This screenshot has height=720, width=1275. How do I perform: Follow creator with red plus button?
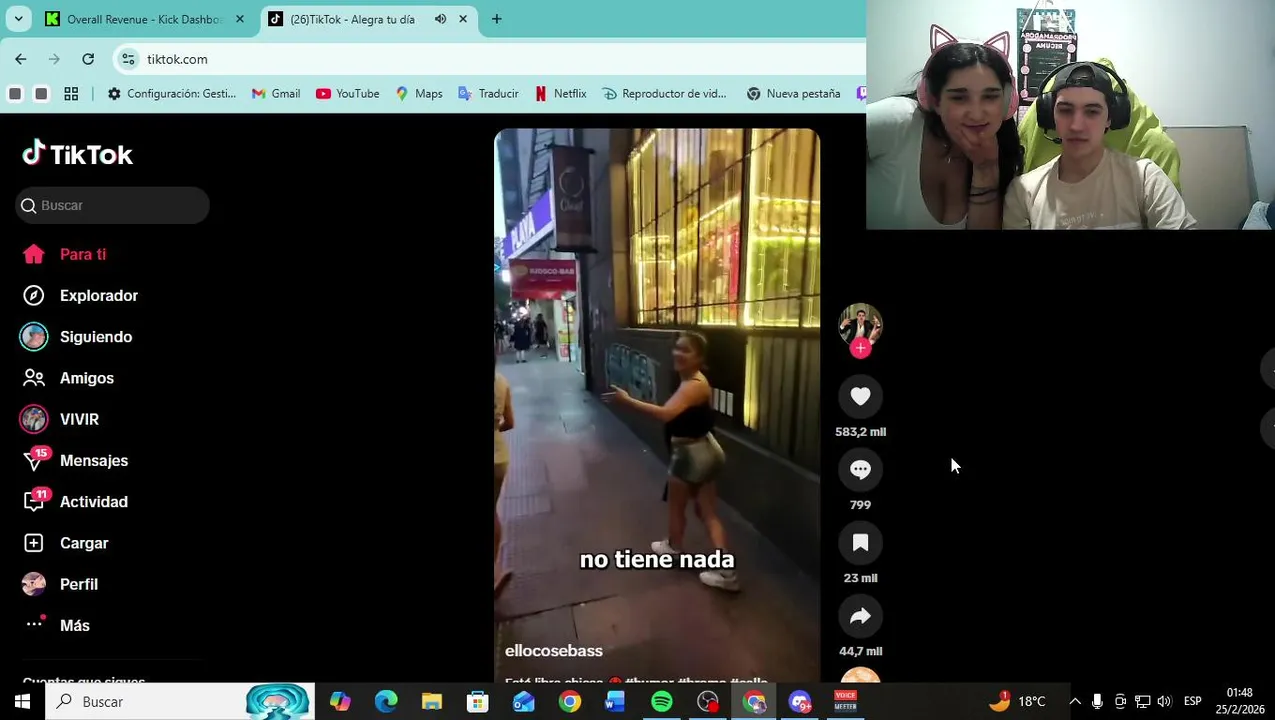pyautogui.click(x=860, y=348)
